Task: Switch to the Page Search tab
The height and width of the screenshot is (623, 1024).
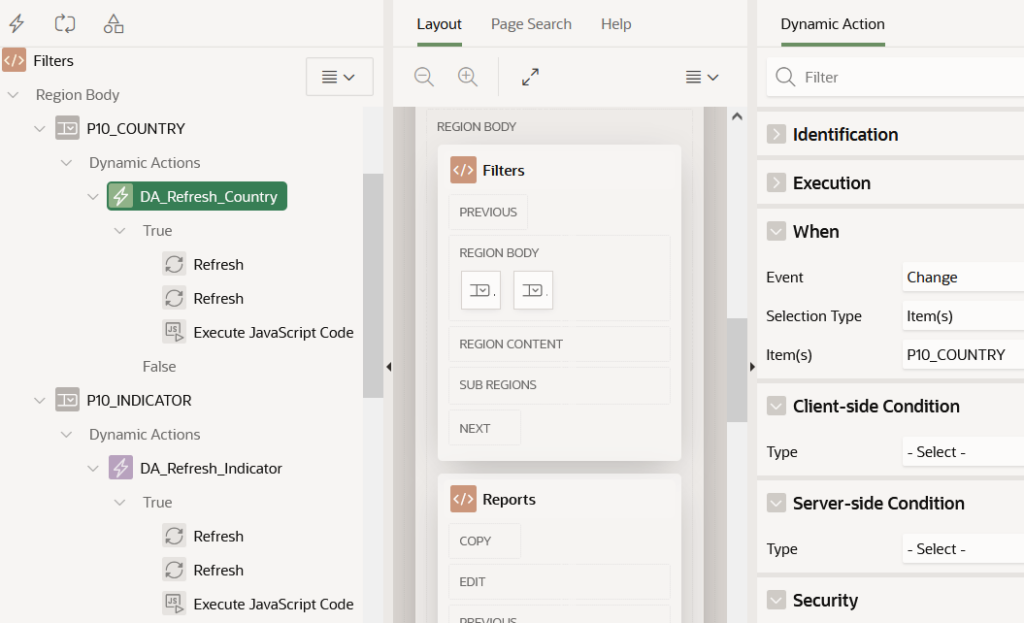Action: pos(531,24)
